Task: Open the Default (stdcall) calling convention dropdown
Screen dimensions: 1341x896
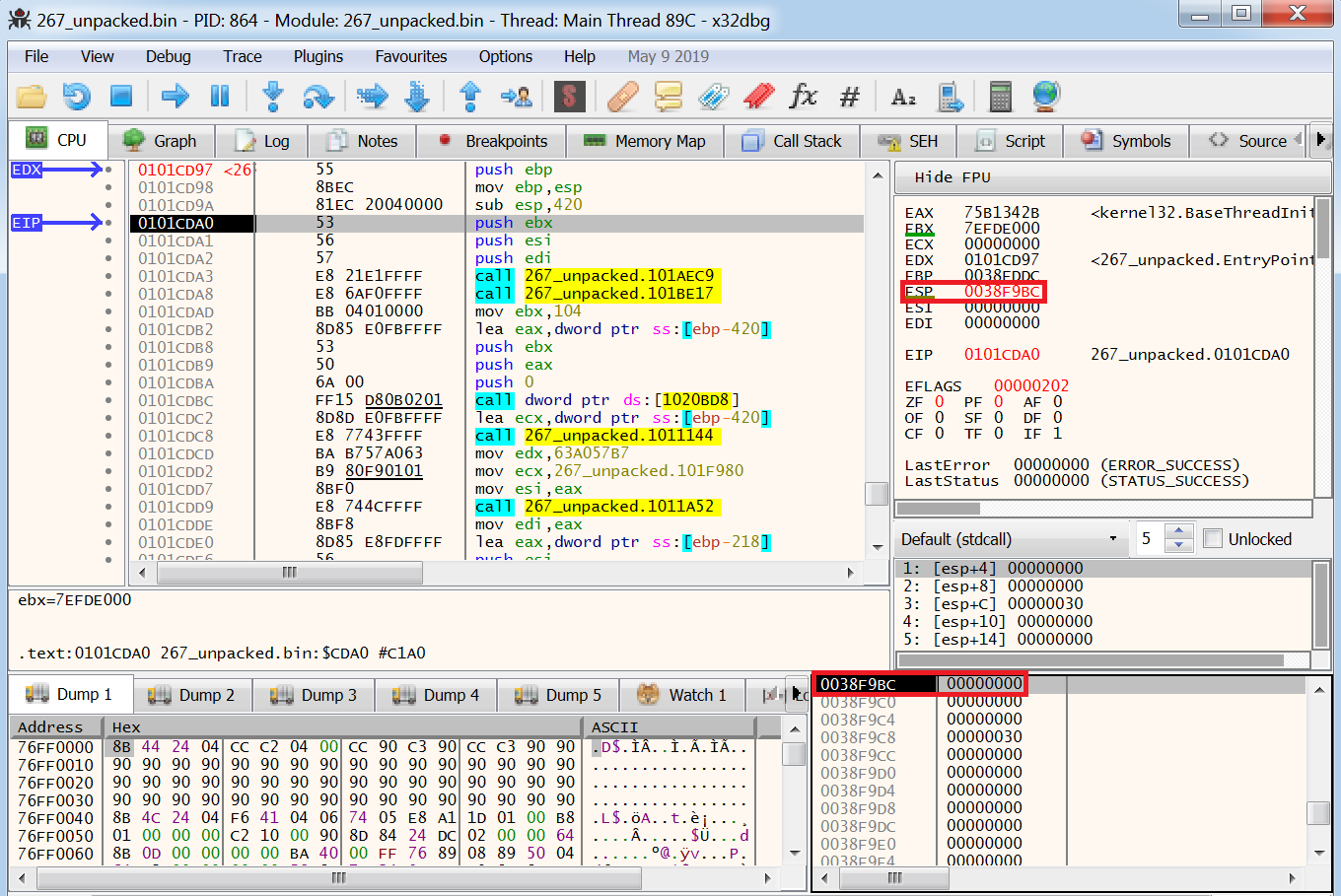Action: (1011, 539)
